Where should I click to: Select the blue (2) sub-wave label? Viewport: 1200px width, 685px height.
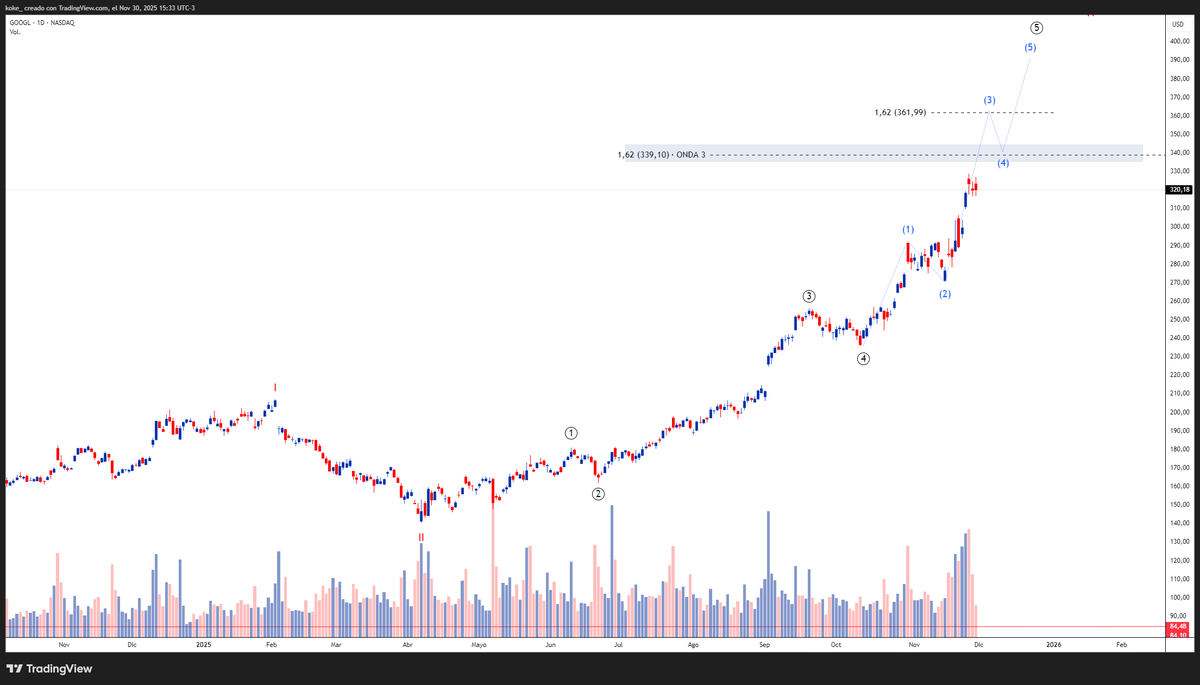pyautogui.click(x=944, y=294)
